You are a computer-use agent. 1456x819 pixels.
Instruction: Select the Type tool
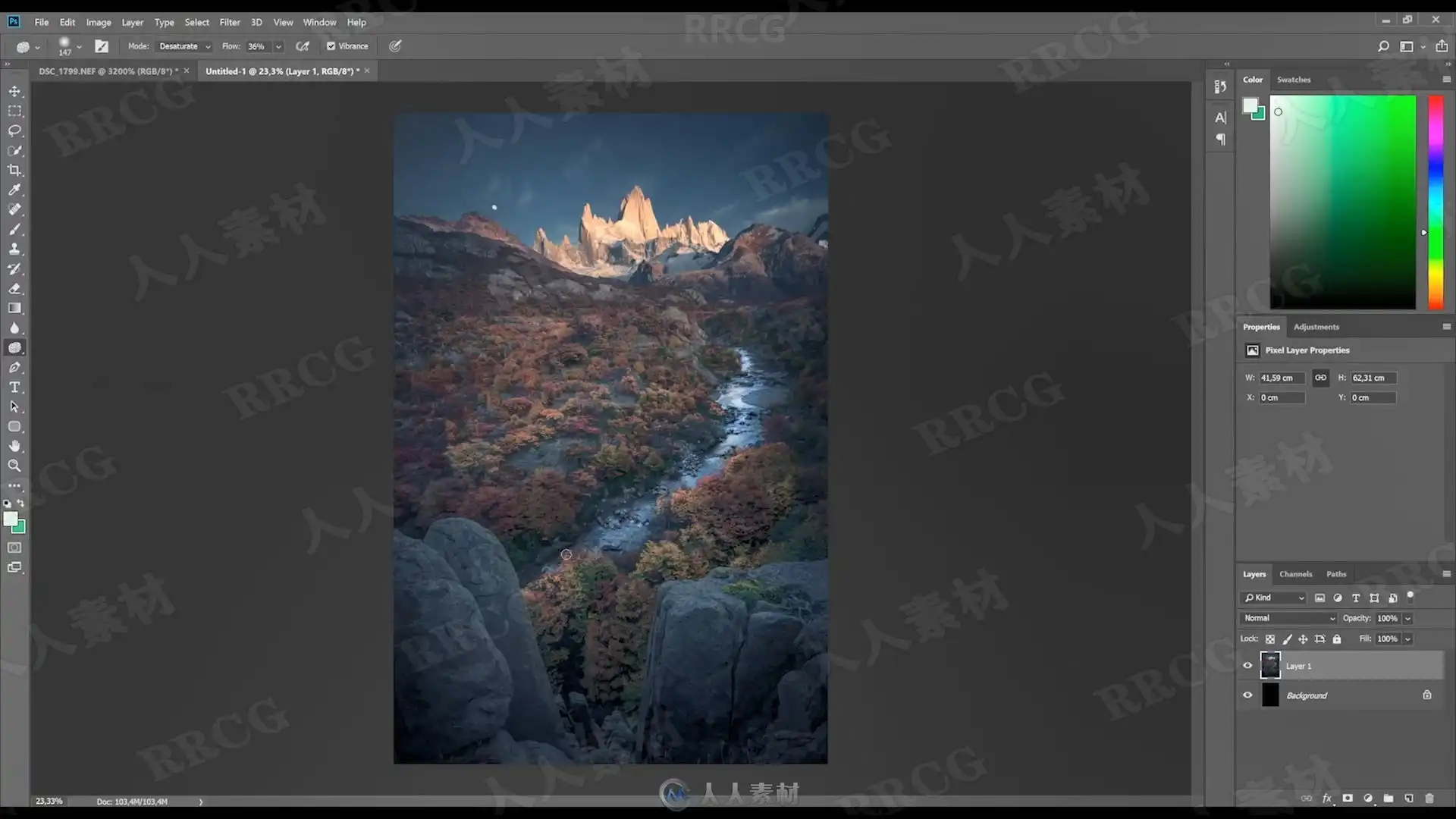tap(14, 387)
